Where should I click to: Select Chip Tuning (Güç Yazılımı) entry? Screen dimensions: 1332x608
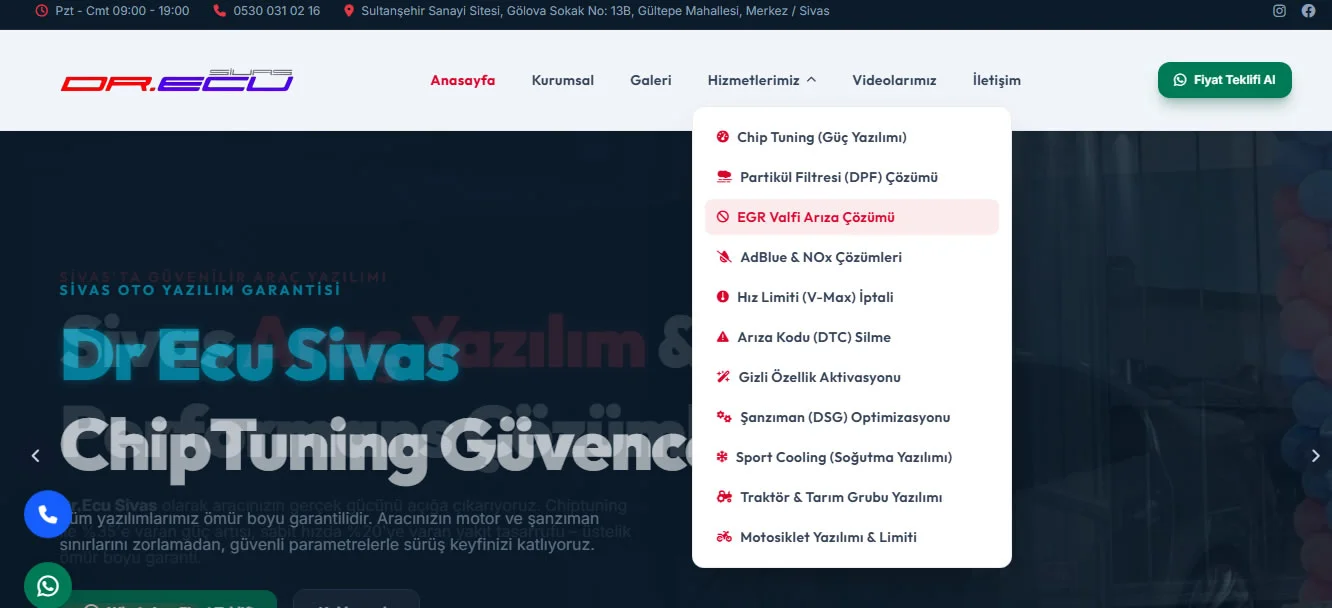[x=852, y=137]
